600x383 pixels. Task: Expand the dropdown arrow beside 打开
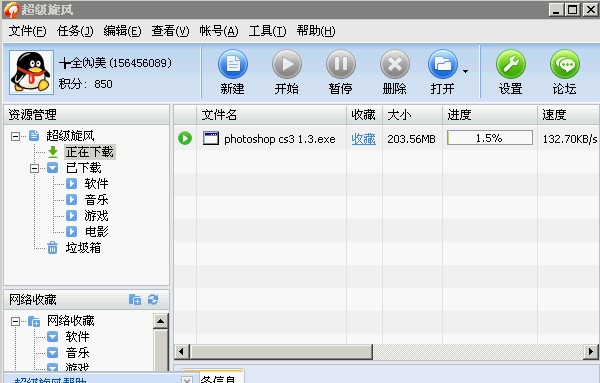click(x=465, y=71)
